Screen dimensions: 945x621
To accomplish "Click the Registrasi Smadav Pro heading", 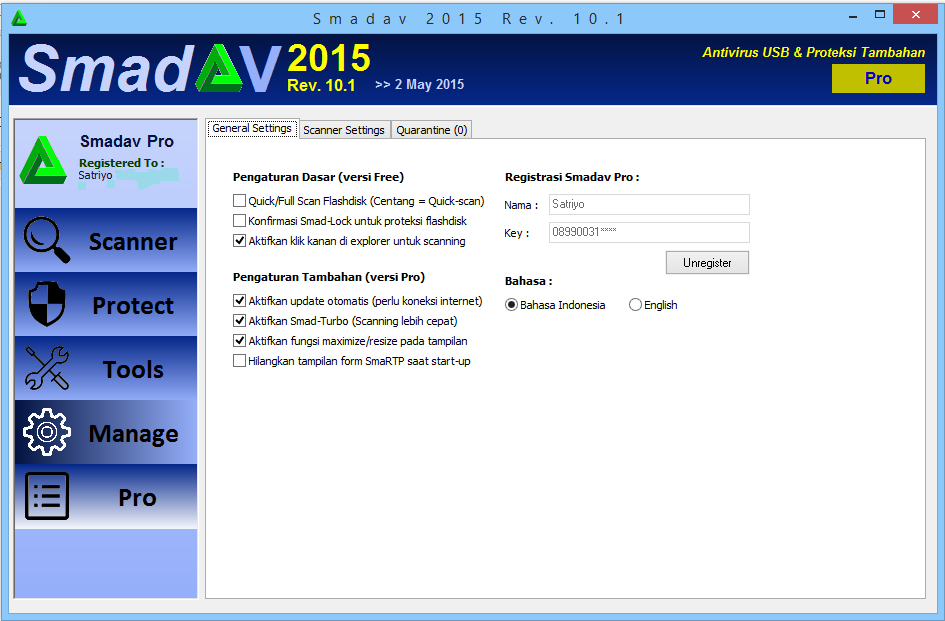I will [x=572, y=177].
